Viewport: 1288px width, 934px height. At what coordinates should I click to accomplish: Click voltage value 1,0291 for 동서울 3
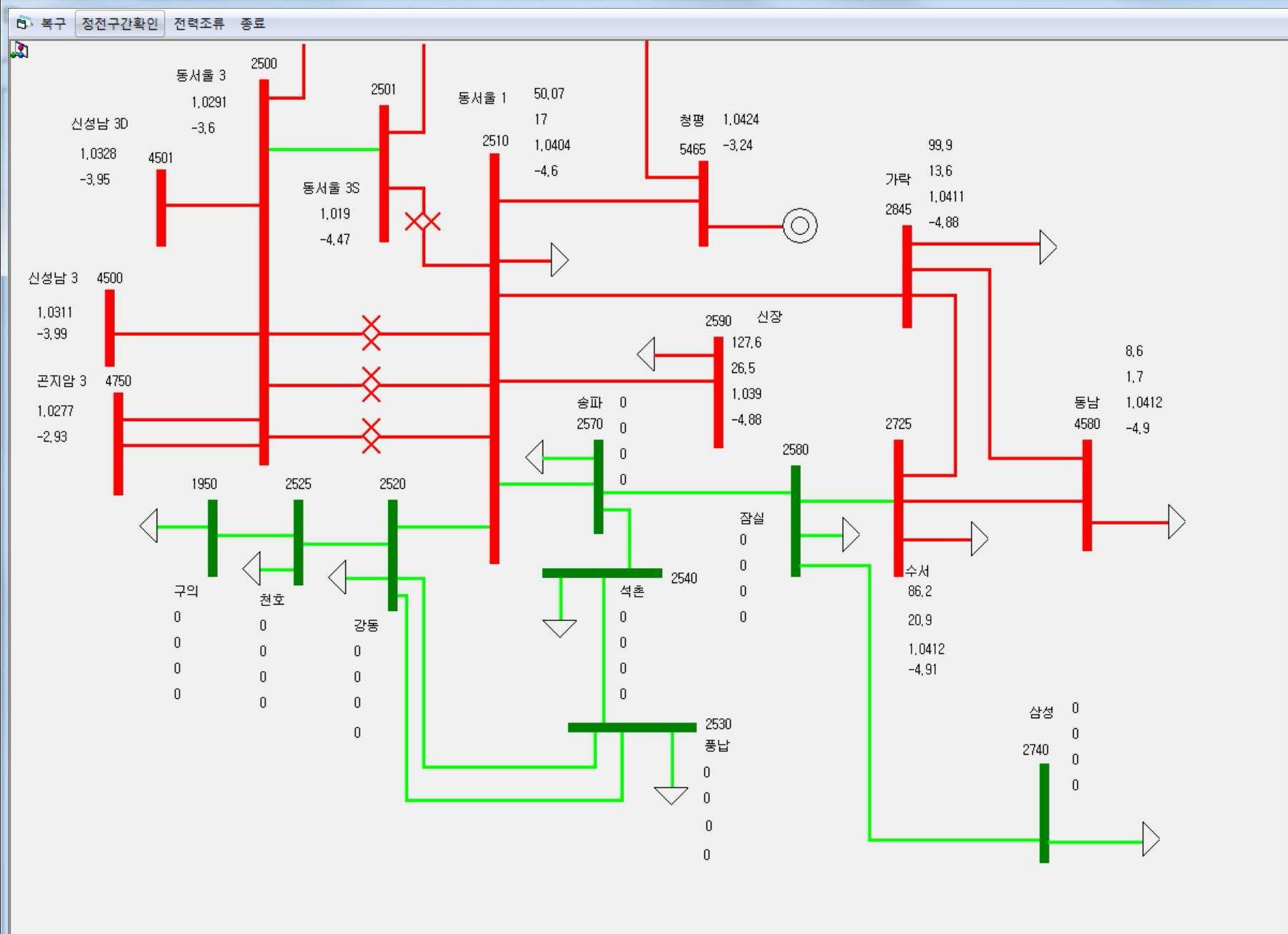click(x=209, y=102)
